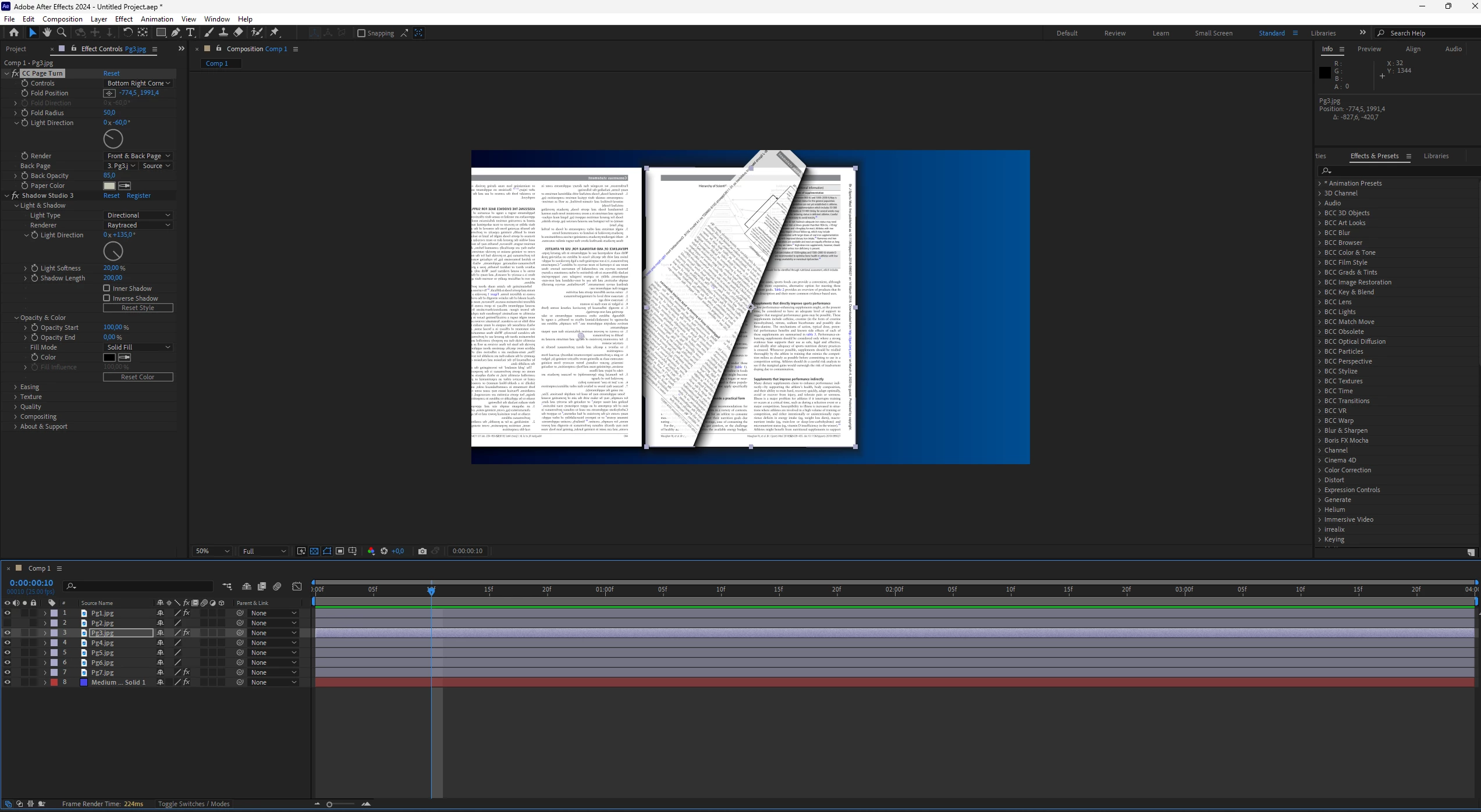Image resolution: width=1481 pixels, height=812 pixels.
Task: Select the Horizontal Type tool
Action: tap(190, 33)
